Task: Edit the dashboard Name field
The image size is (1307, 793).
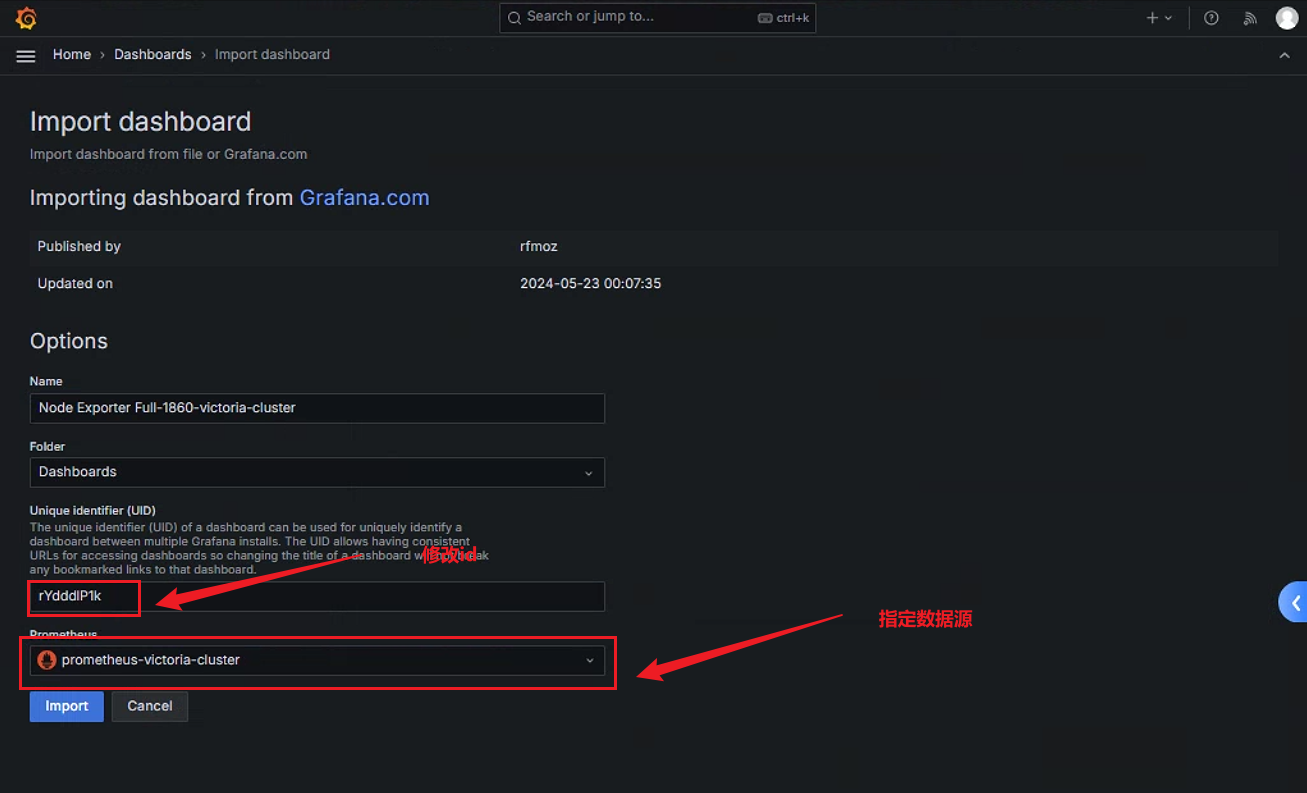Action: 317,408
